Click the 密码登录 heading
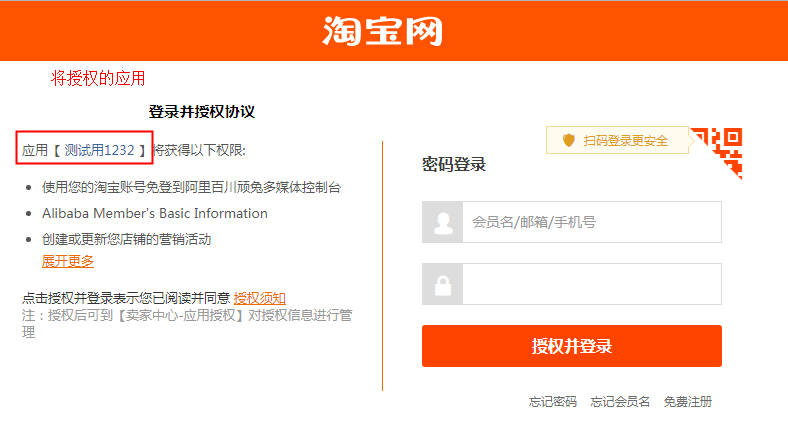Screen dimensions: 788x427 [454, 164]
